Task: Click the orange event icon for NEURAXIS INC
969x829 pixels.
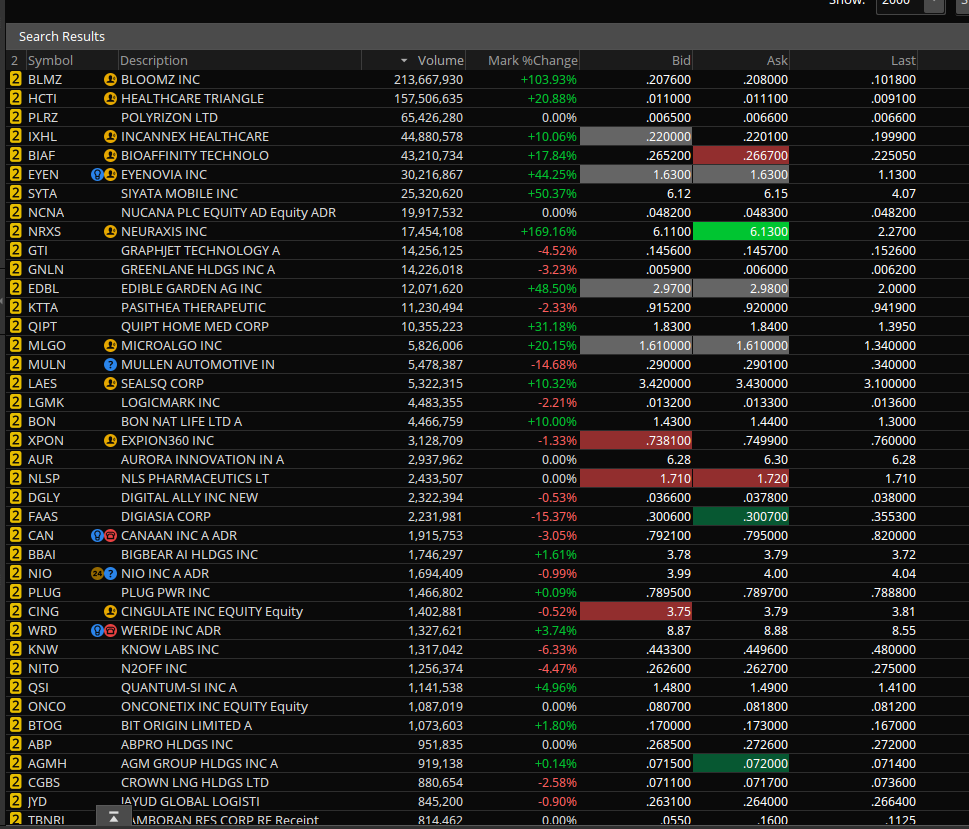Action: (x=110, y=231)
